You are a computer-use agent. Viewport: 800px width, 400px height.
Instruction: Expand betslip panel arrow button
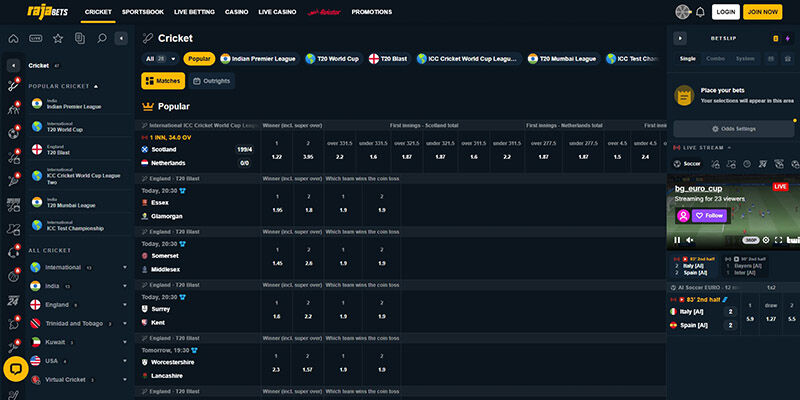[680, 38]
